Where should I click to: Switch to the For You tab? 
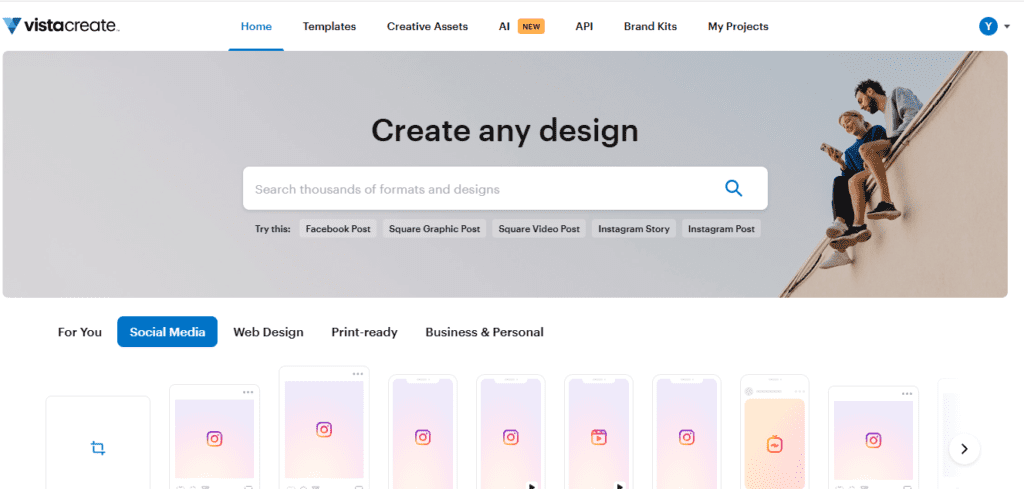(x=80, y=332)
